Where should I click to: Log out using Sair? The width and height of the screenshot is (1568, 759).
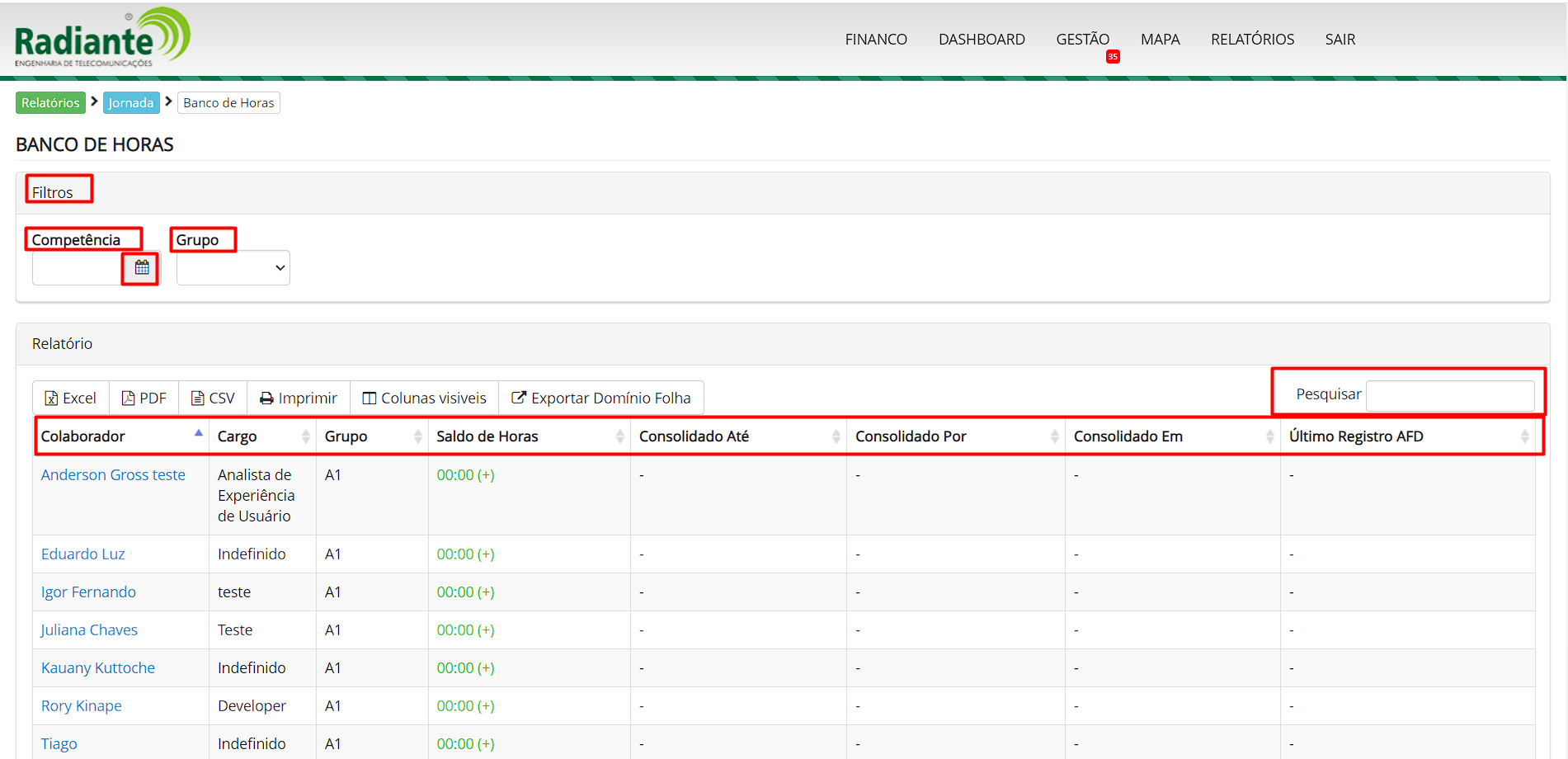(x=1340, y=40)
